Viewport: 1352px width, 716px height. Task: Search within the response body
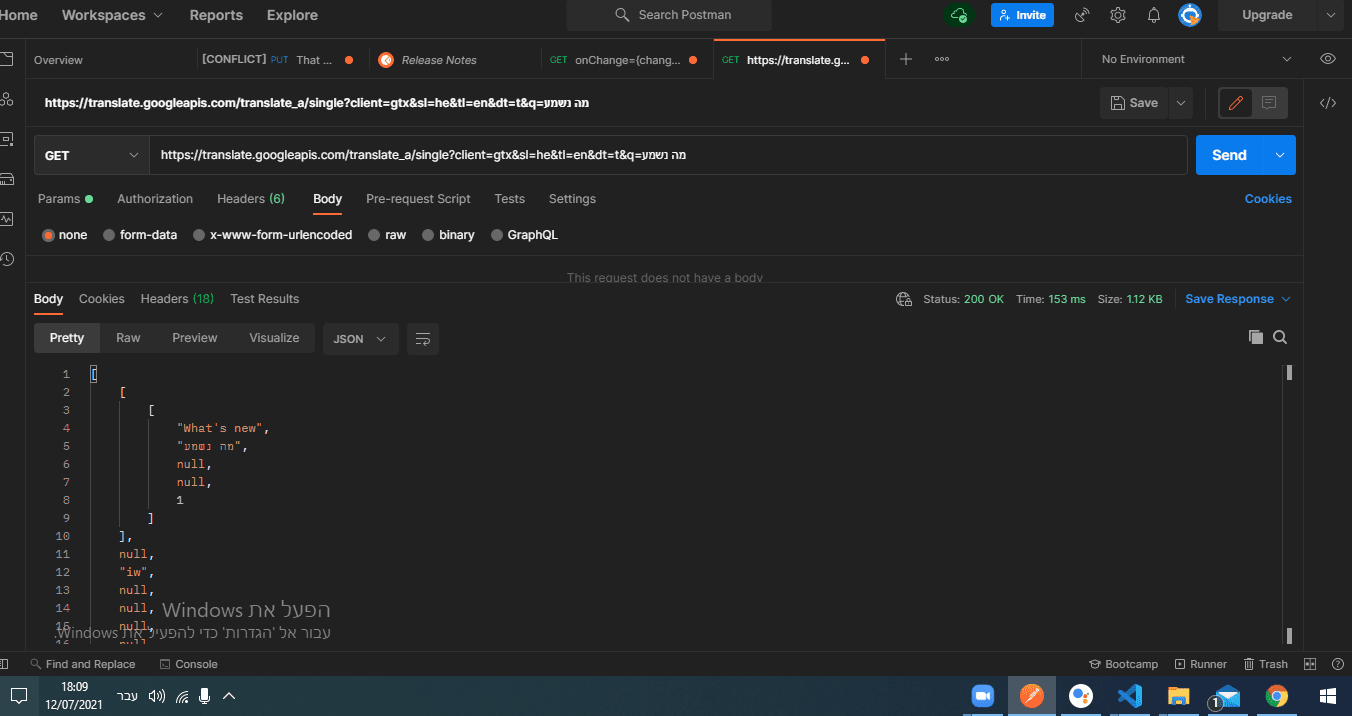[x=1280, y=337]
